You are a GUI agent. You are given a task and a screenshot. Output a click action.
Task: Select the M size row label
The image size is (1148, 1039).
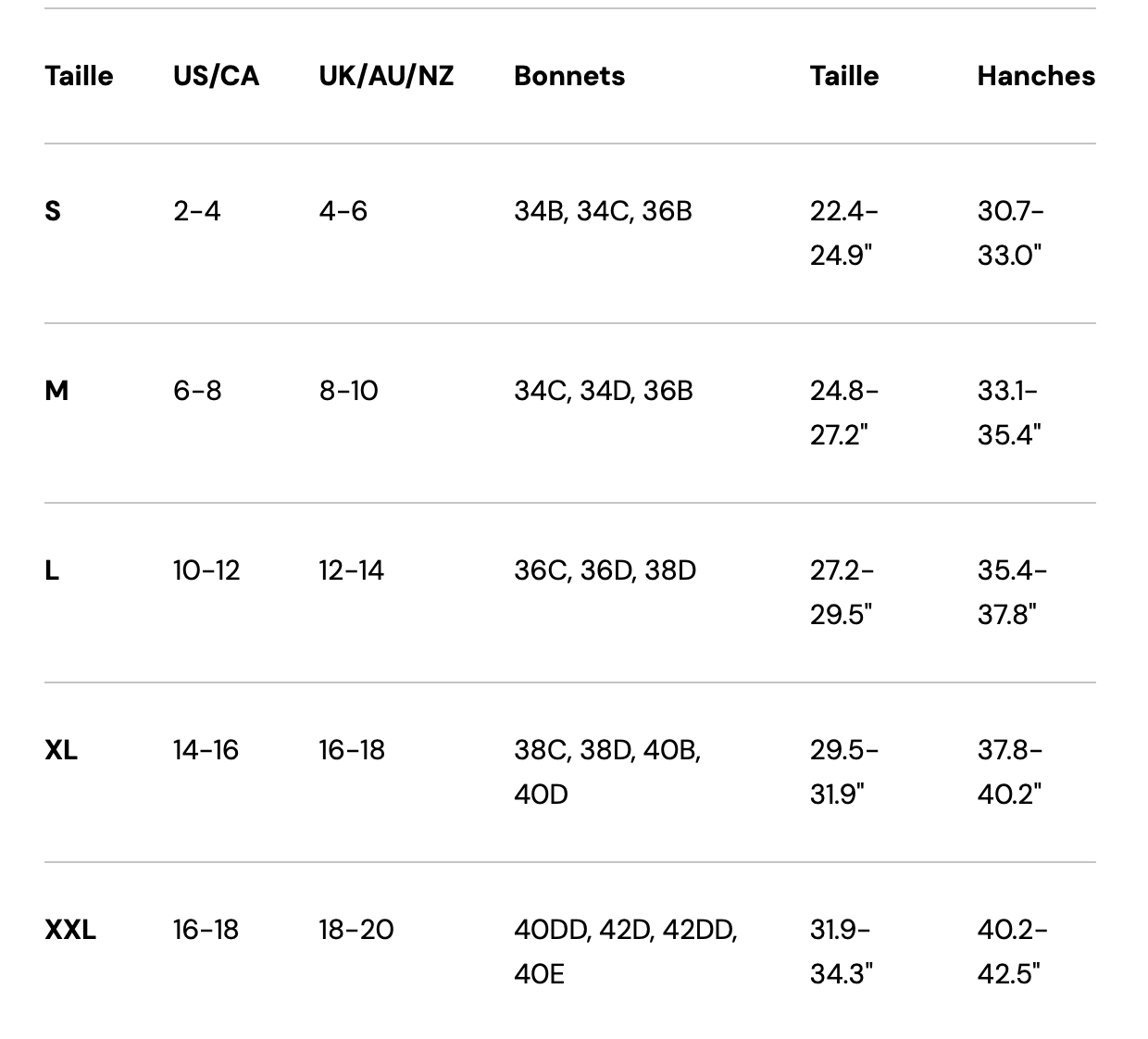coord(56,391)
